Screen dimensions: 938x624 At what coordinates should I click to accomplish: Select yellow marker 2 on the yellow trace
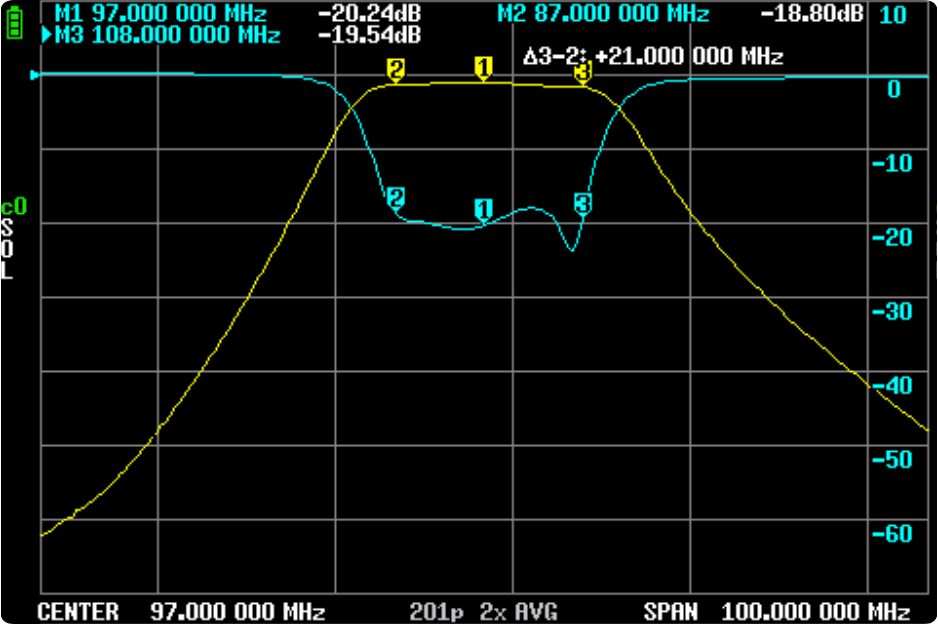point(396,71)
